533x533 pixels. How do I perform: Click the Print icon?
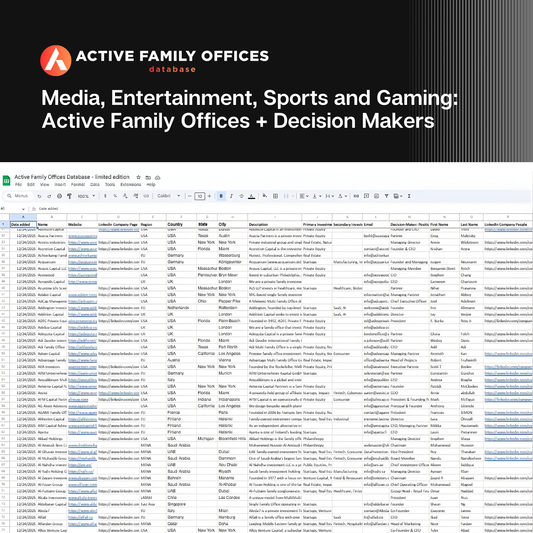click(59, 196)
